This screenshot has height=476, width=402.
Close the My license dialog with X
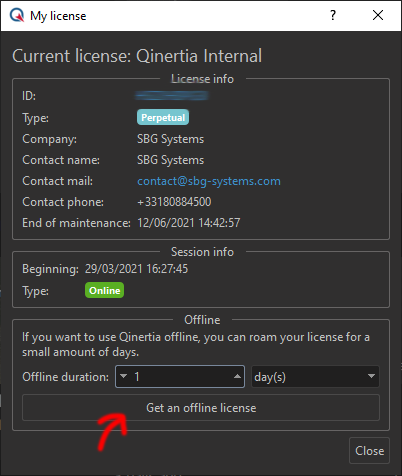click(378, 15)
